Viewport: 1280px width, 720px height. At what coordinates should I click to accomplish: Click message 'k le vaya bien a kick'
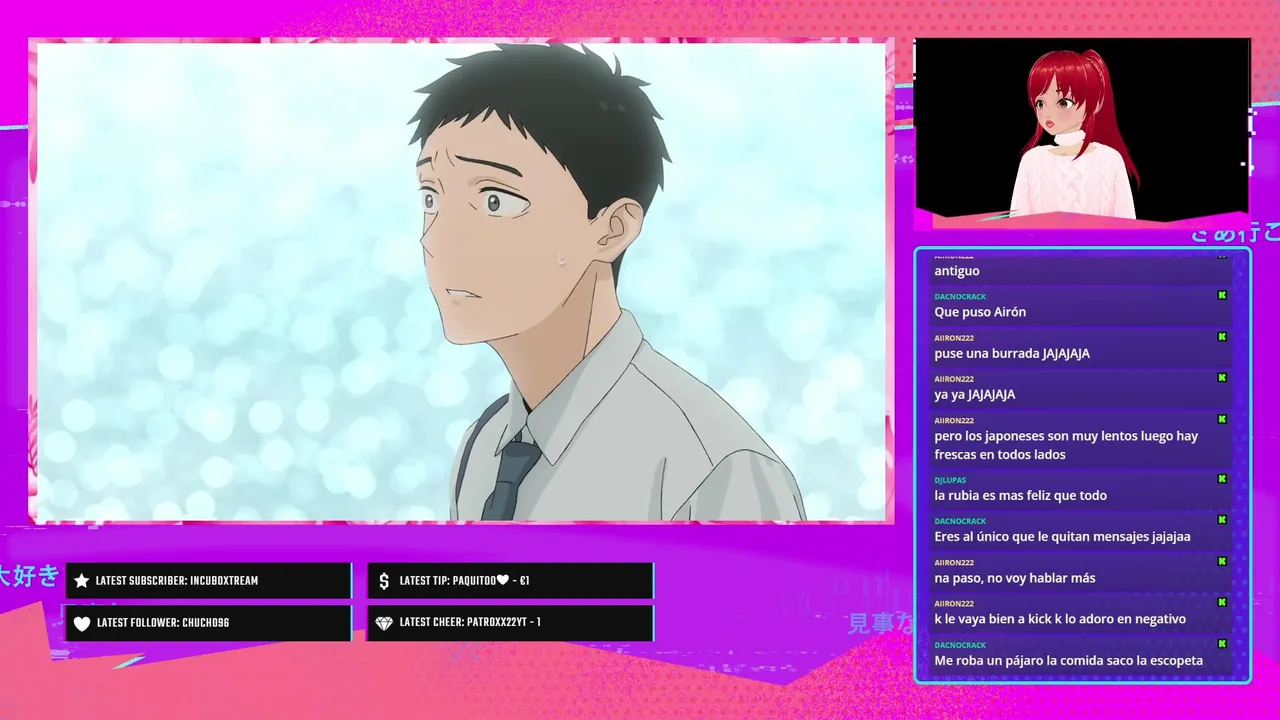[1060, 619]
